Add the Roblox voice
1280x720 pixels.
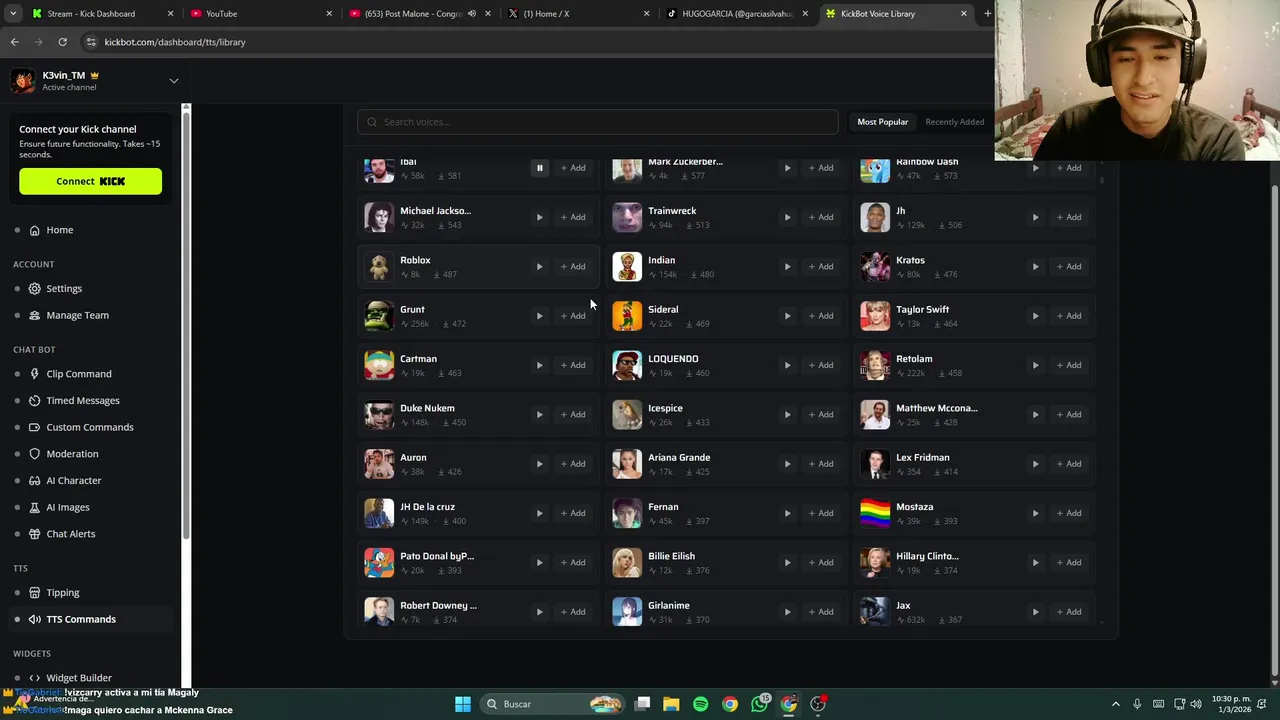573,267
